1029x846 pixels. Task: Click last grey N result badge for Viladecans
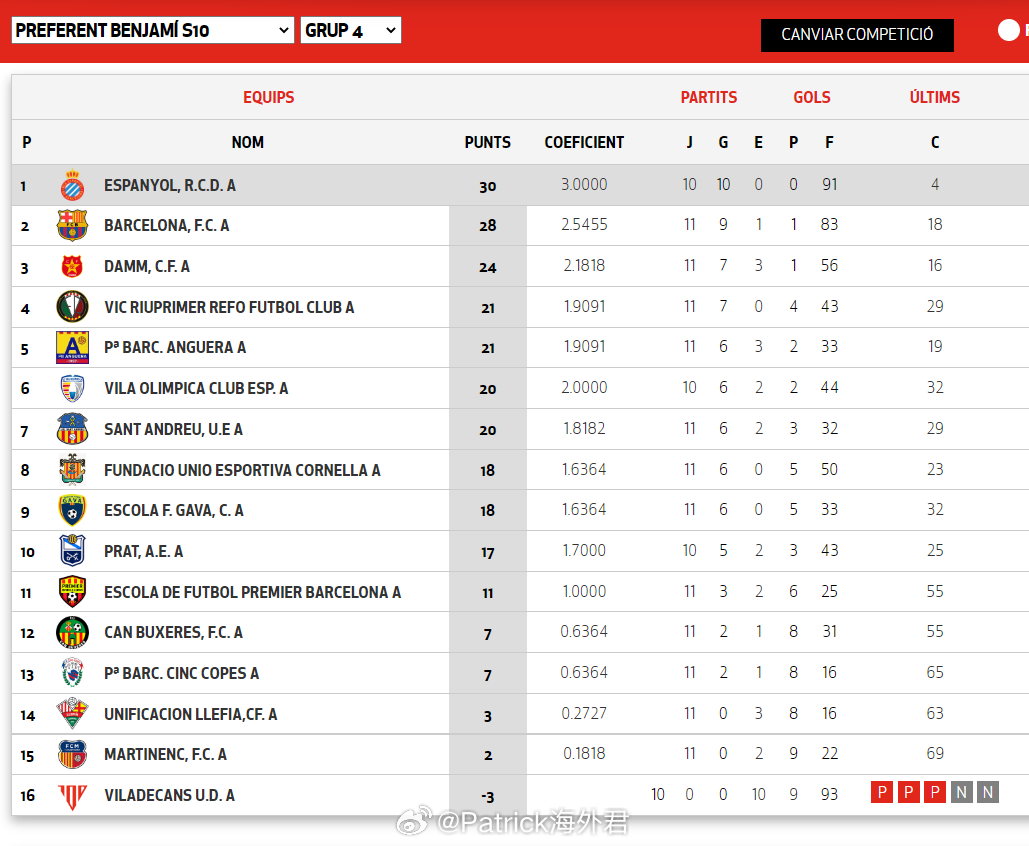tap(988, 792)
